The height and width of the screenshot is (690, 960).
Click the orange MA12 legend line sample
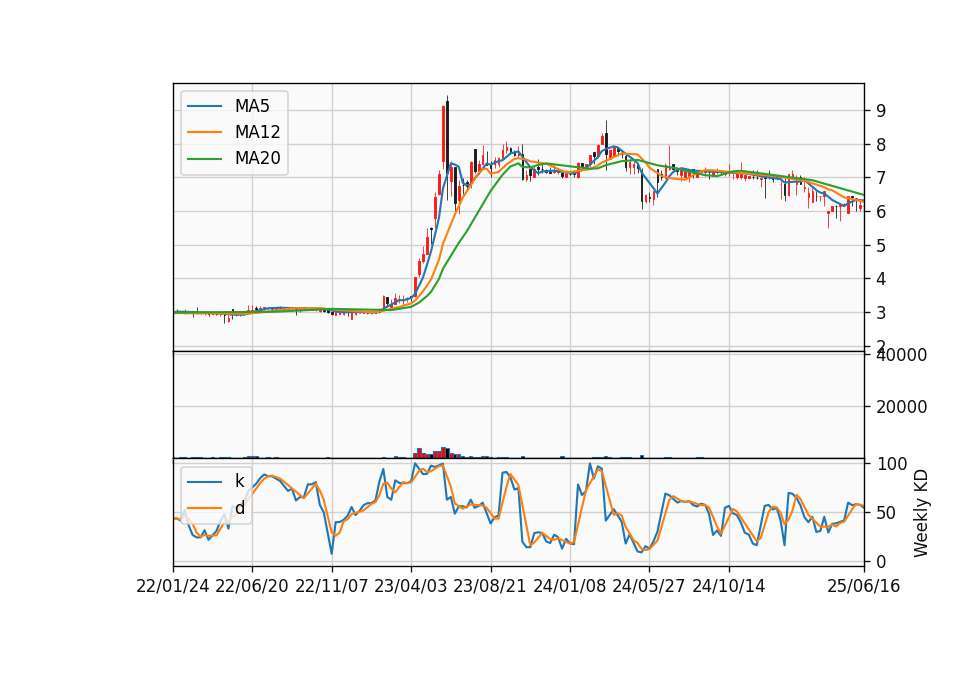[x=204, y=132]
